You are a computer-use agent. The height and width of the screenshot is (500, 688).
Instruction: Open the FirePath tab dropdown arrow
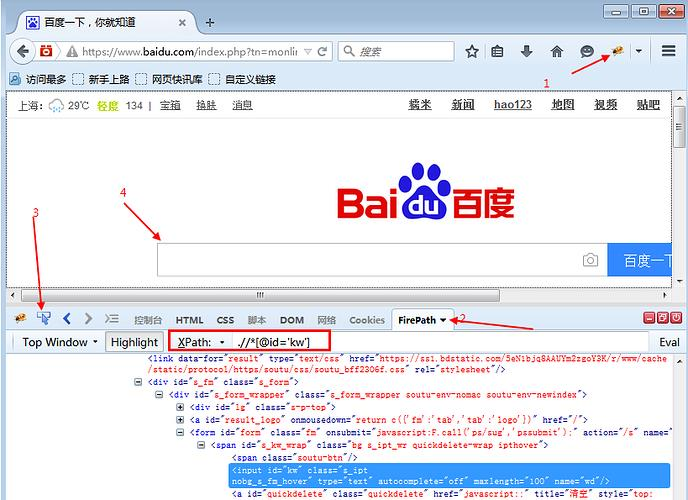pos(443,320)
